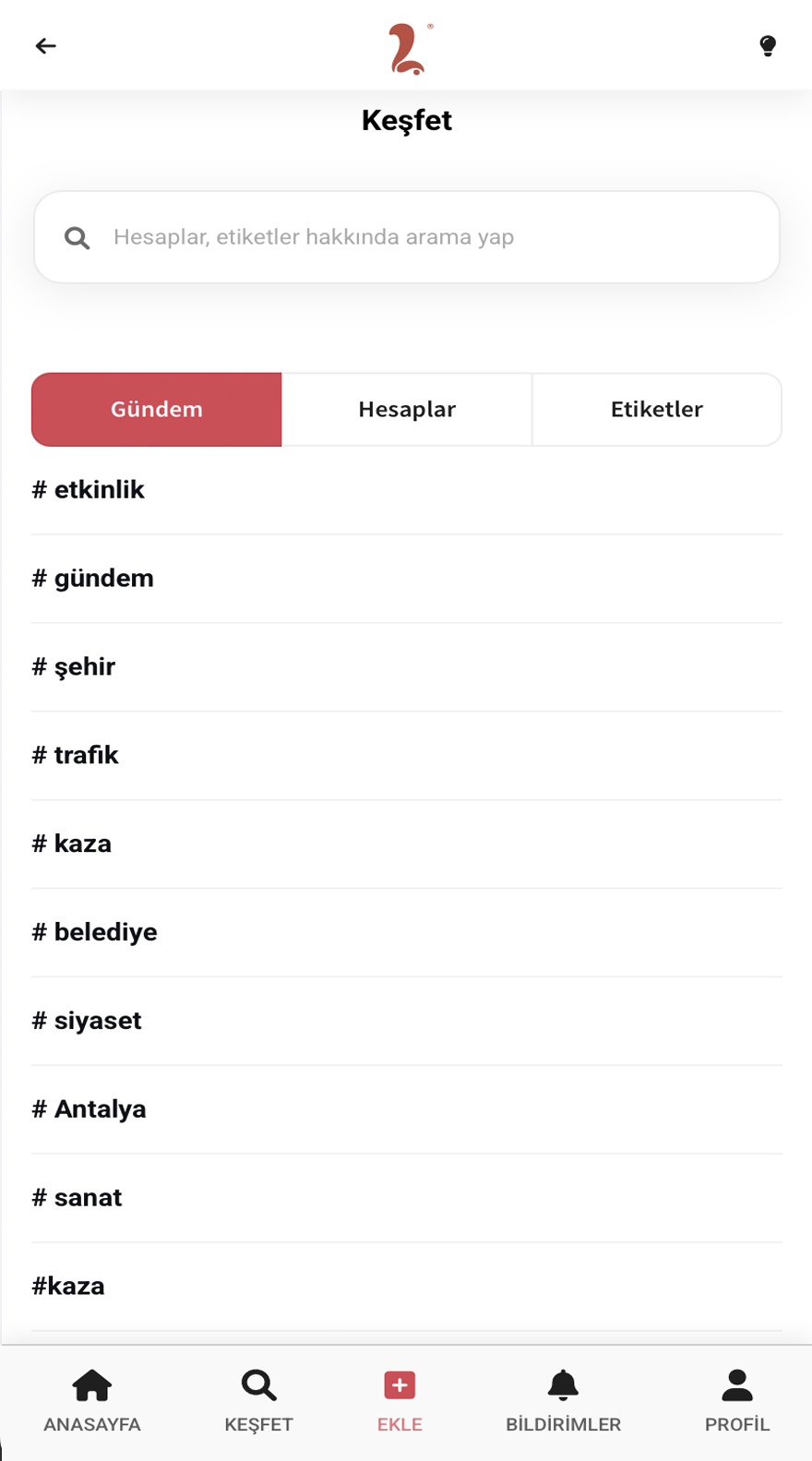Click the search magnifier icon in search box
812x1461 pixels.
78,238
